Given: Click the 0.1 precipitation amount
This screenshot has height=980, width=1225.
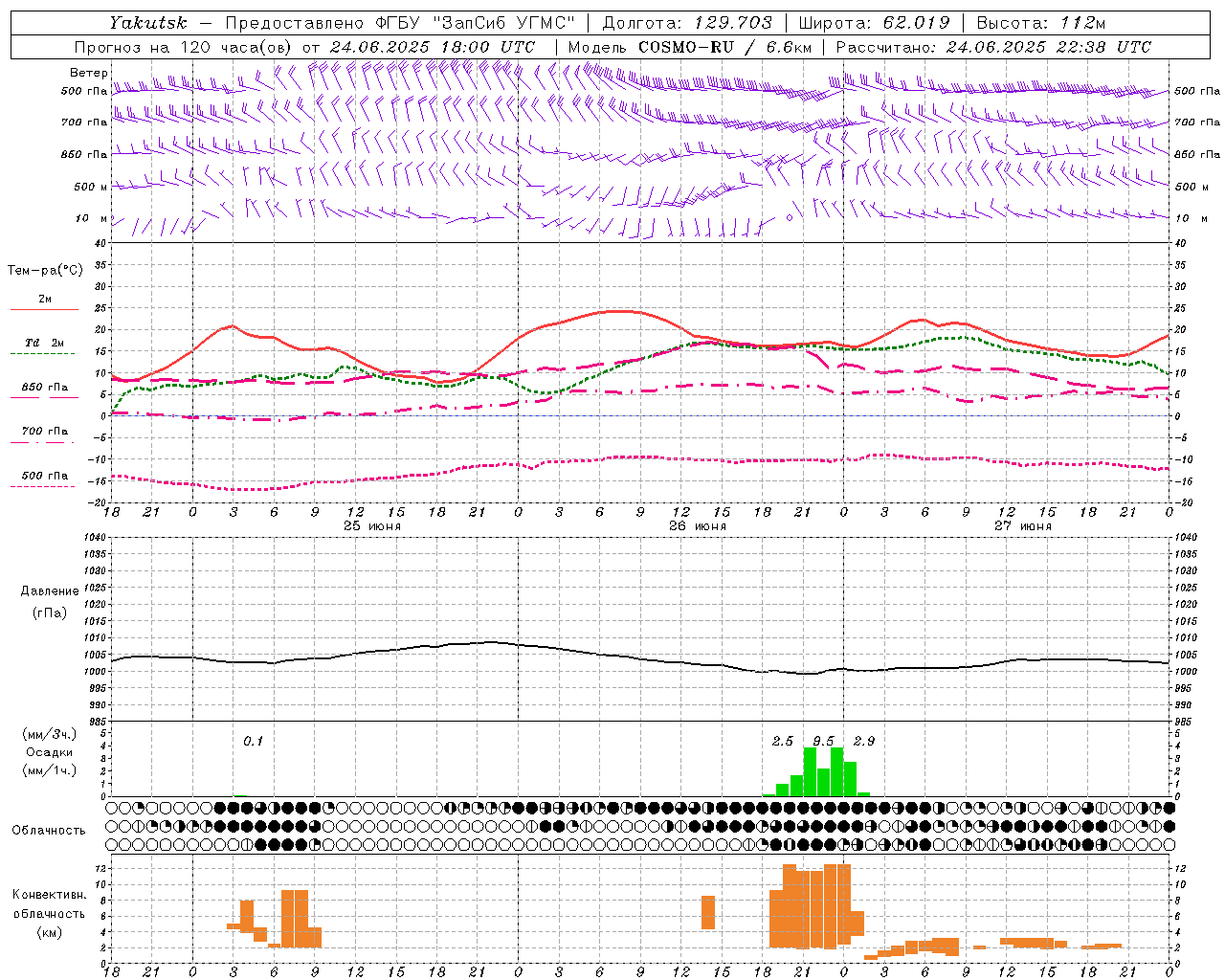Looking at the screenshot, I should click(253, 741).
